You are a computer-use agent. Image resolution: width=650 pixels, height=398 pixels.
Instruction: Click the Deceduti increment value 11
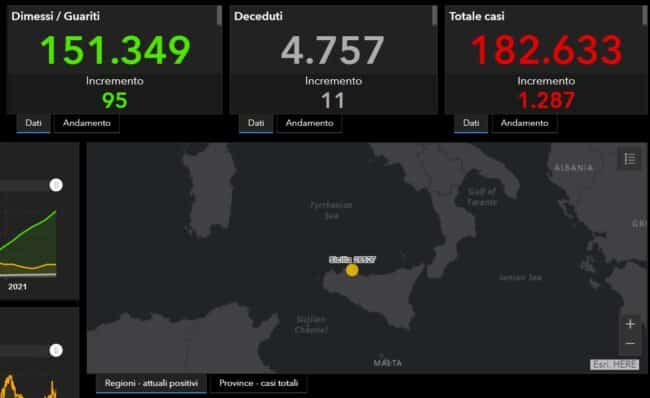coord(333,101)
